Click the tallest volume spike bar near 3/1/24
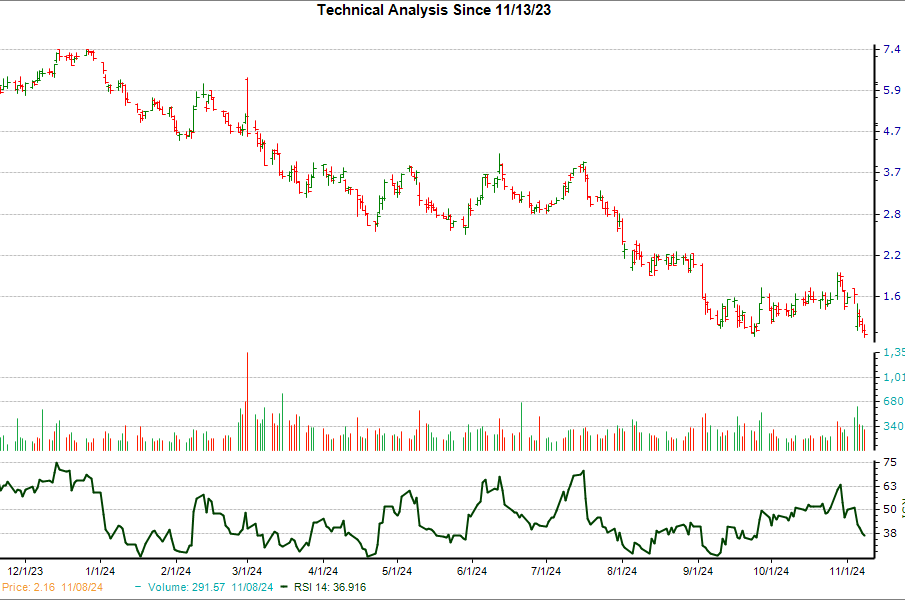 click(247, 400)
